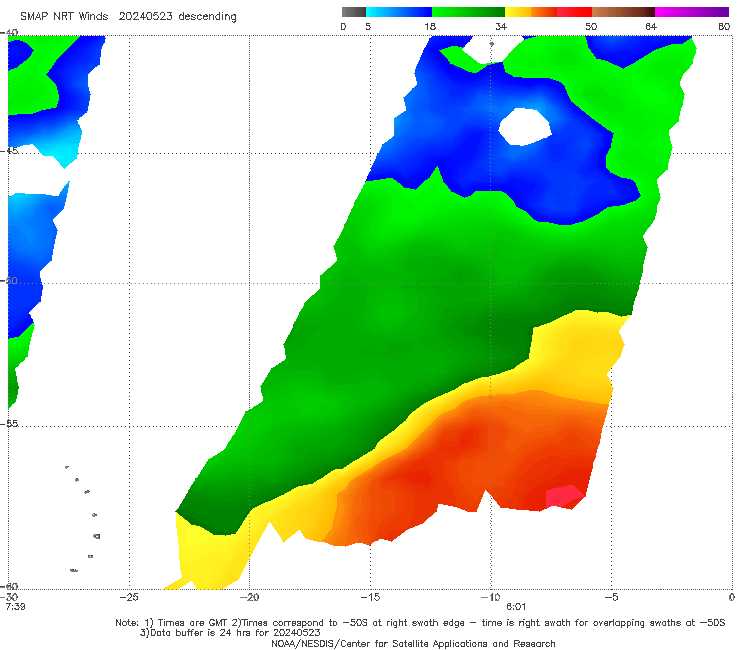This screenshot has height=650, width=740.
Task: Click the red segment of the color bar
Action: click(x=574, y=12)
